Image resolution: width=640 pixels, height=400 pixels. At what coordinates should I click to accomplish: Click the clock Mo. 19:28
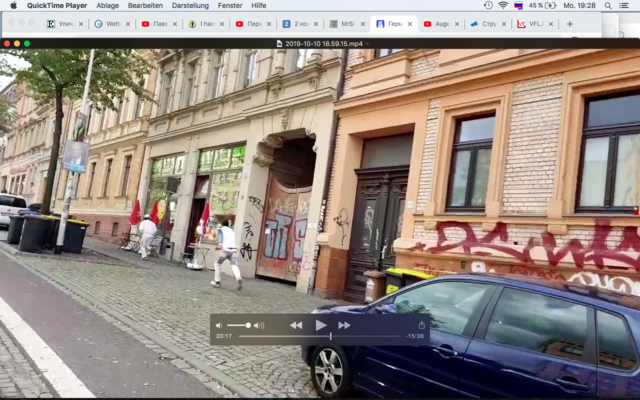click(580, 5)
